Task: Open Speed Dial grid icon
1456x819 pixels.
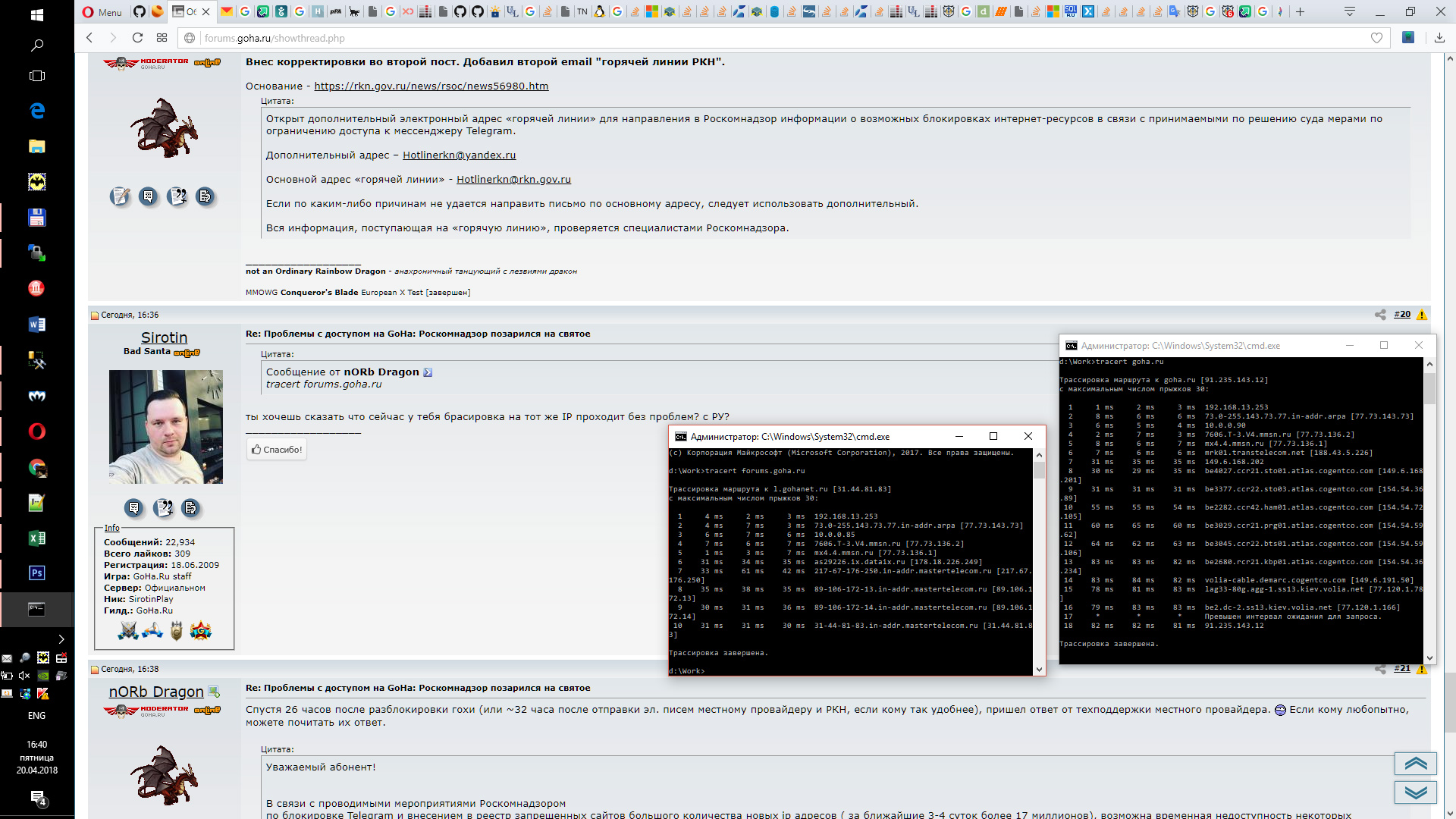Action: [x=162, y=38]
